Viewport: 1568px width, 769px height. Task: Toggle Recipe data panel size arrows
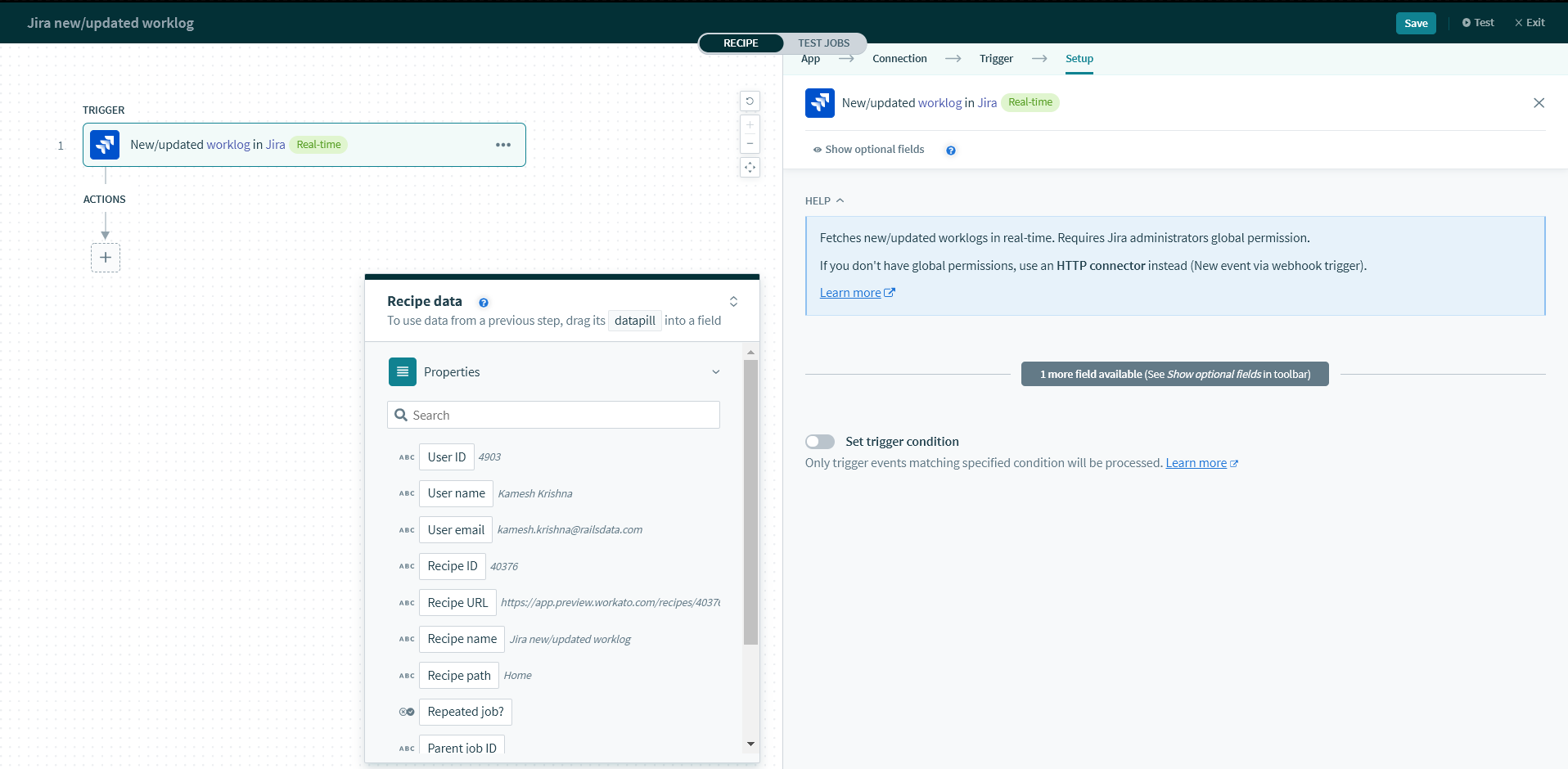click(x=733, y=302)
